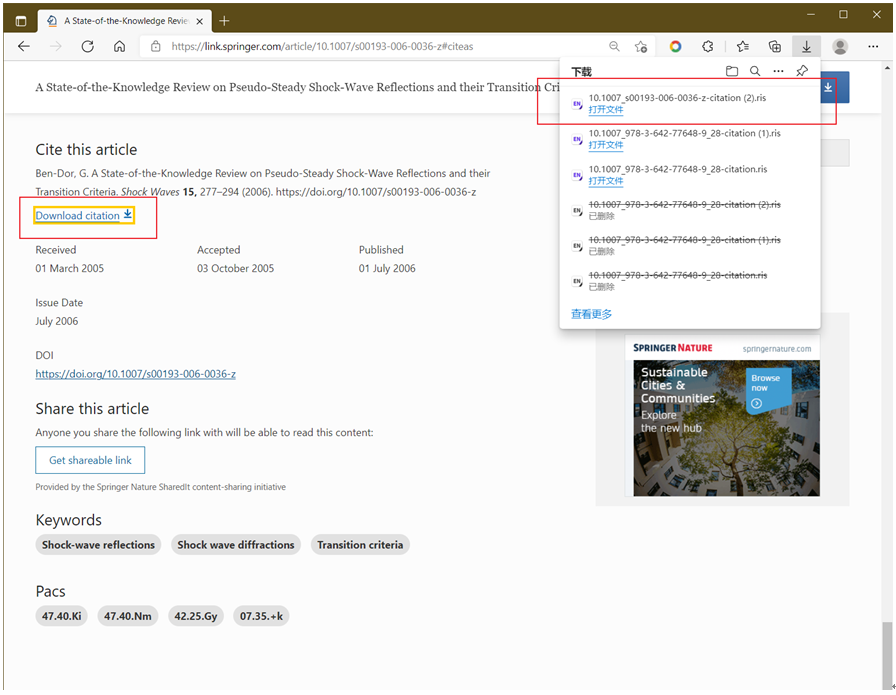This screenshot has height=695, width=896.
Task: Click the 07.35.+k Pacs tag
Action: point(261,616)
